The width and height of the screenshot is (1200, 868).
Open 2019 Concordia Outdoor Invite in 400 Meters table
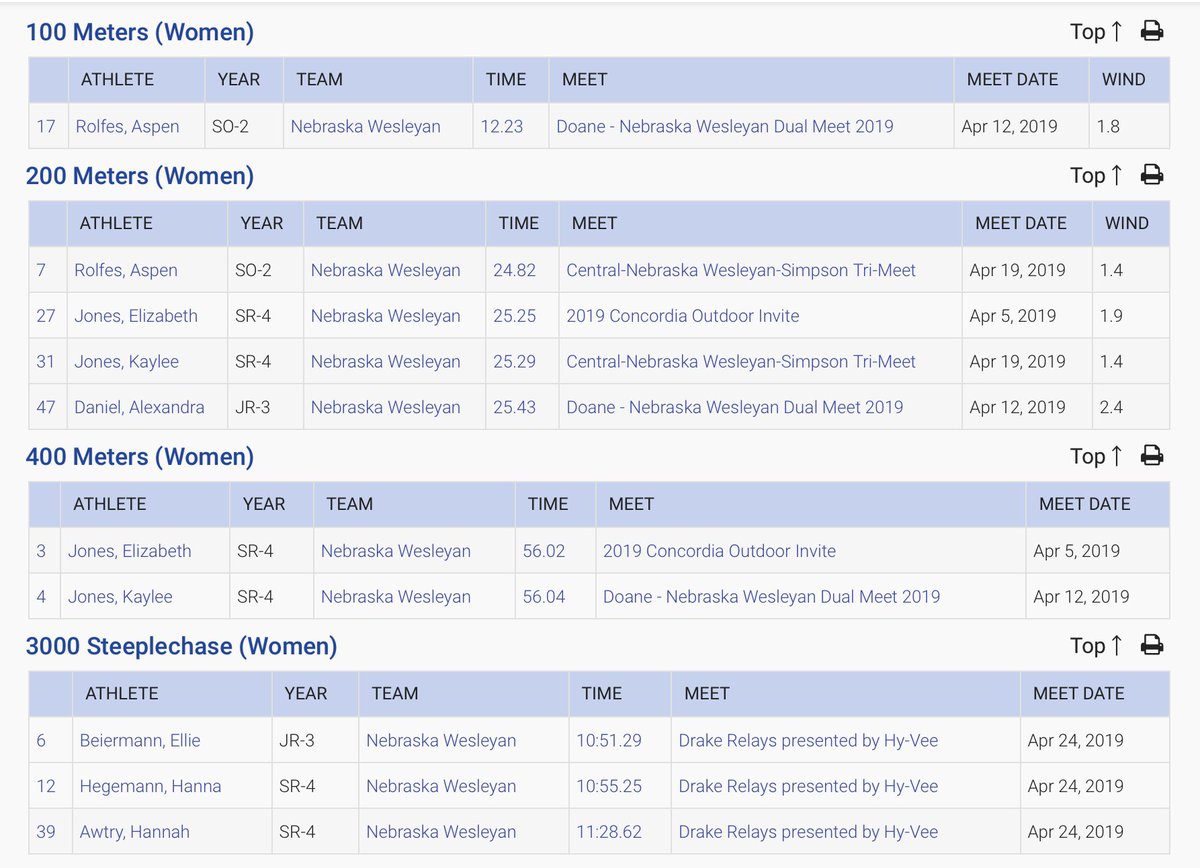(x=719, y=551)
